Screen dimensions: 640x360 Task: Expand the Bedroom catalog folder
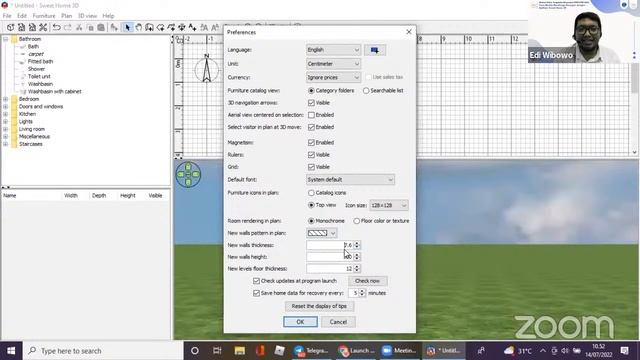[6, 99]
